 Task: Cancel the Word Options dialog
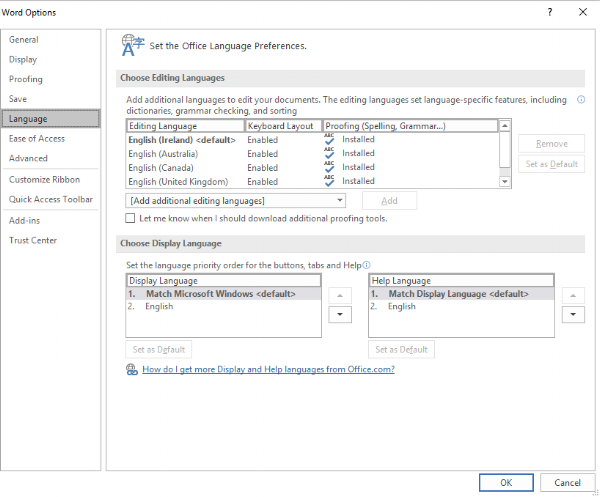pos(567,482)
